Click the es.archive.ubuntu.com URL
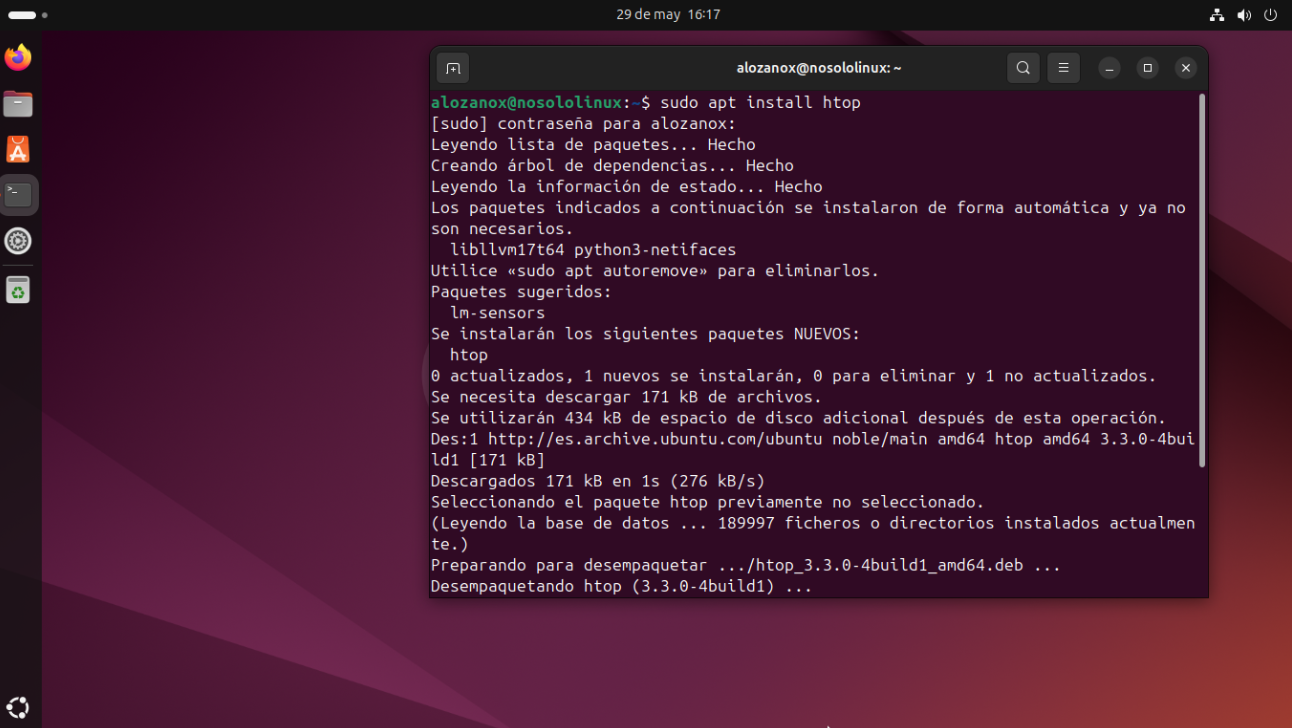 click(626, 439)
